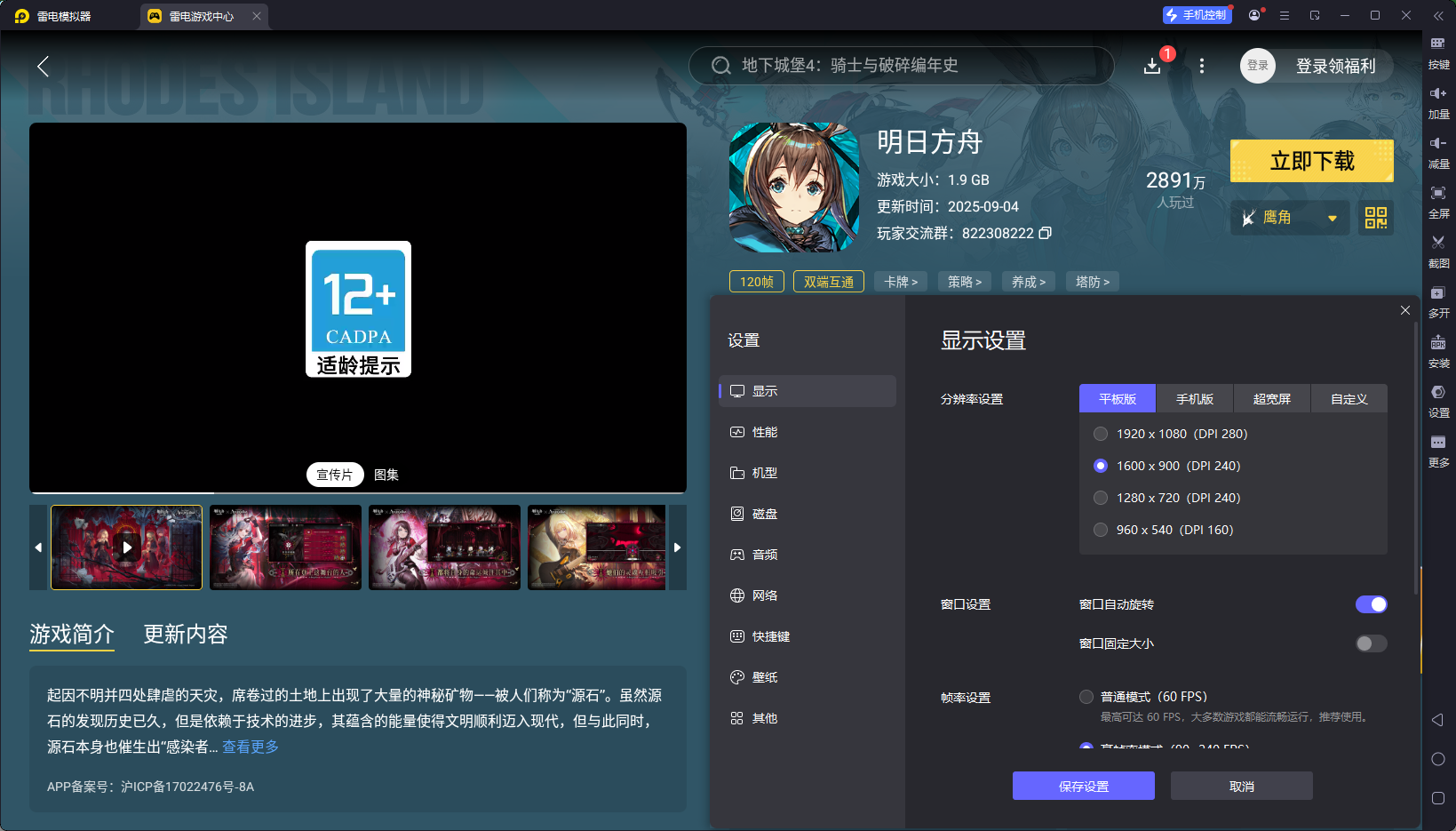Switch to the 更新内容 tab

click(x=186, y=634)
